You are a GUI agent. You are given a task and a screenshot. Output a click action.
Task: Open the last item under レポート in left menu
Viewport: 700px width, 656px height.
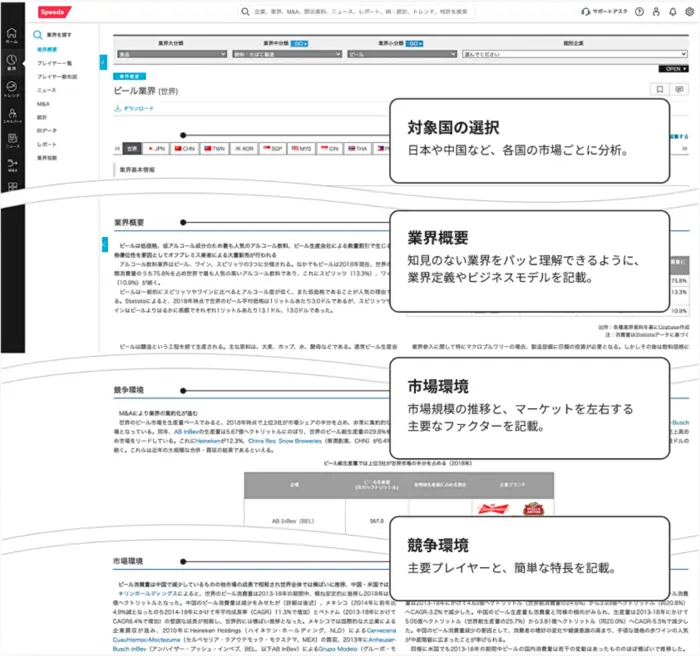coord(47,158)
